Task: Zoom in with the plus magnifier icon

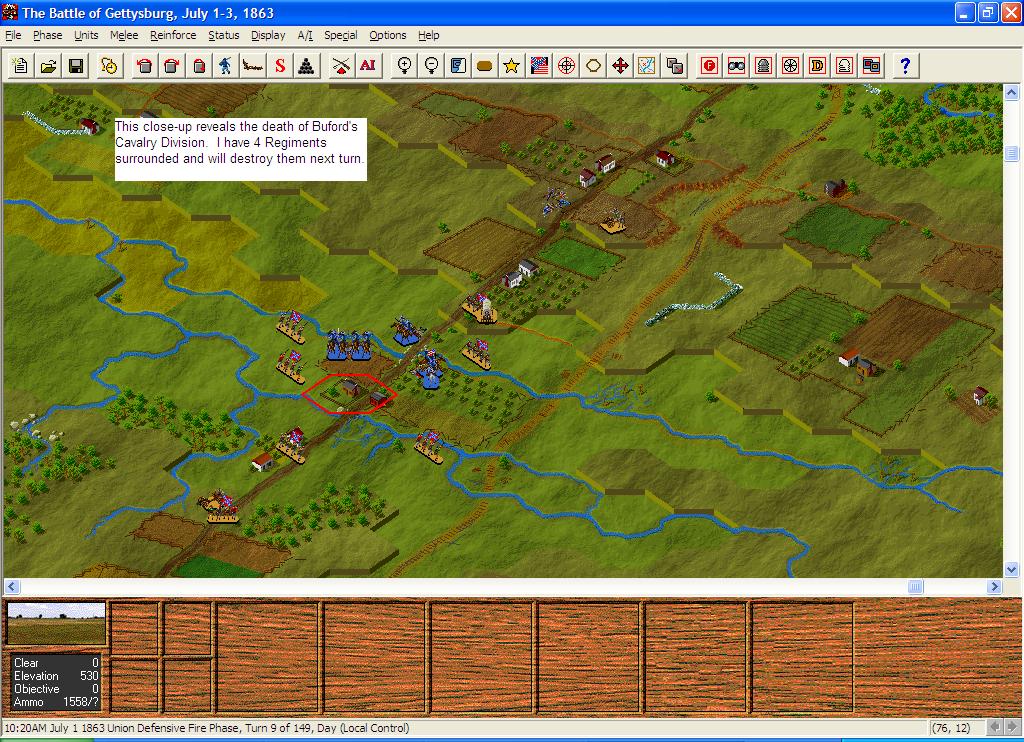Action: (x=404, y=65)
